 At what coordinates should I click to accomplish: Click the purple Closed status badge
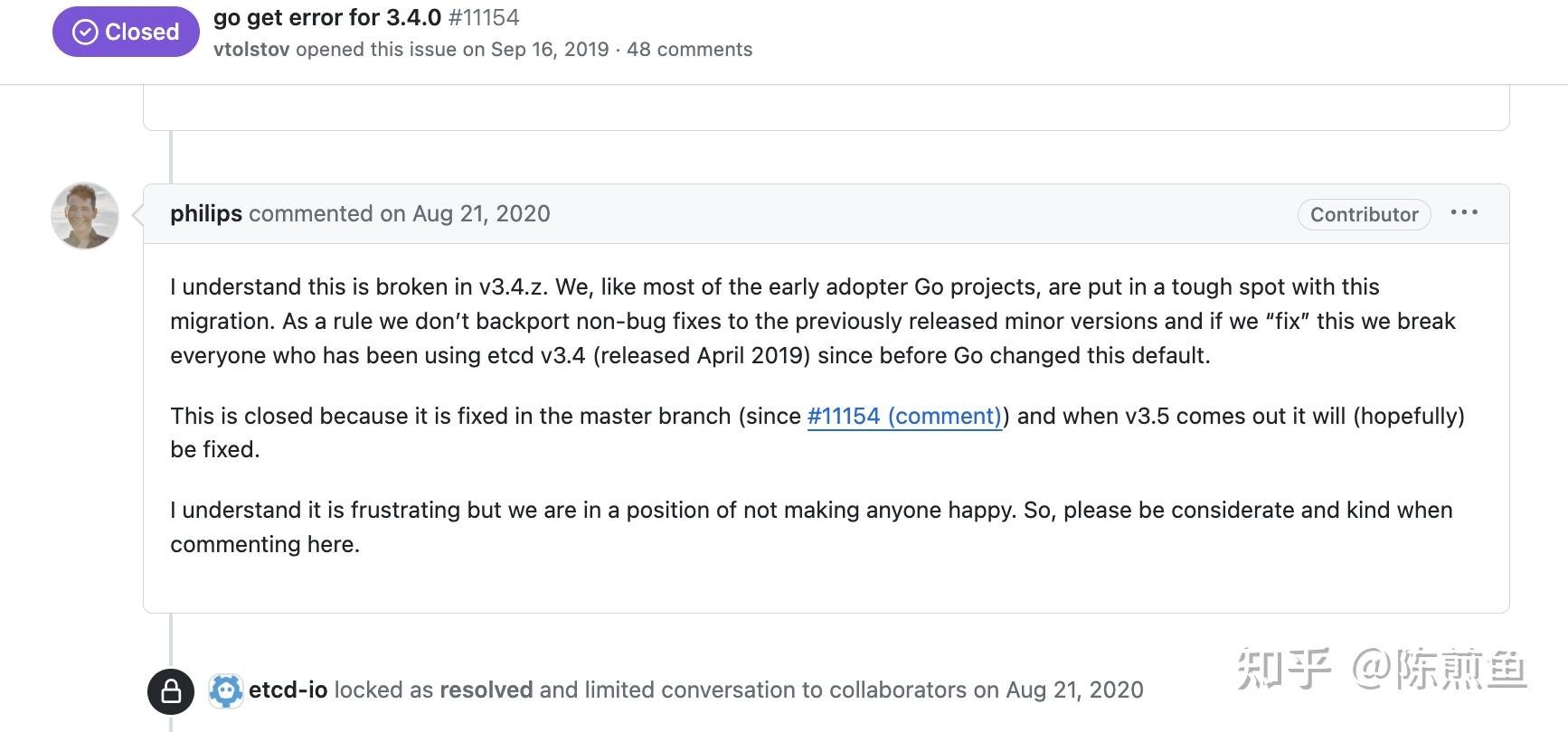[126, 32]
